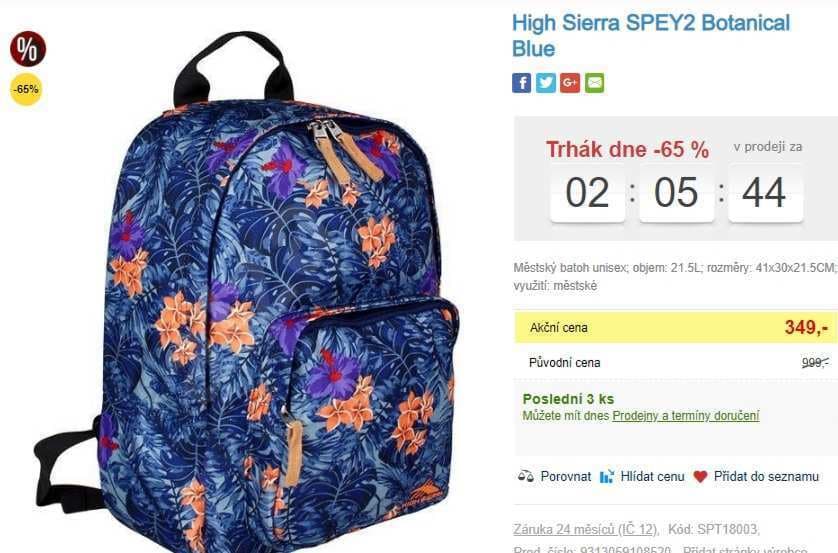Click the yellow -65% discount badge
The image size is (838, 553).
click(26, 89)
